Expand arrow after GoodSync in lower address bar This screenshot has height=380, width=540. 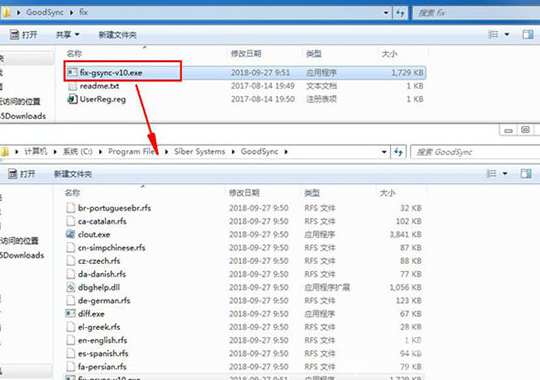coord(286,152)
